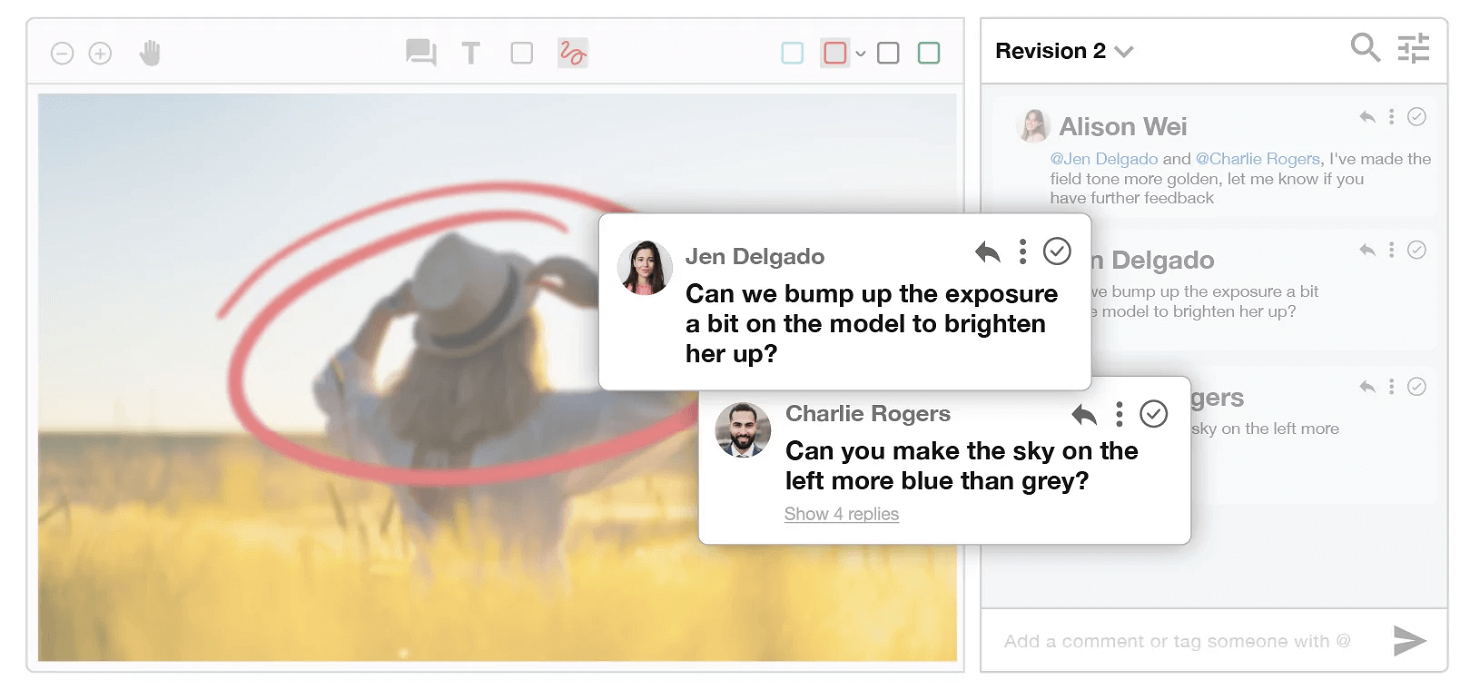Open the three-dot menu on Jen Delgado's comment
Image resolution: width=1480 pixels, height=690 pixels.
[1022, 251]
